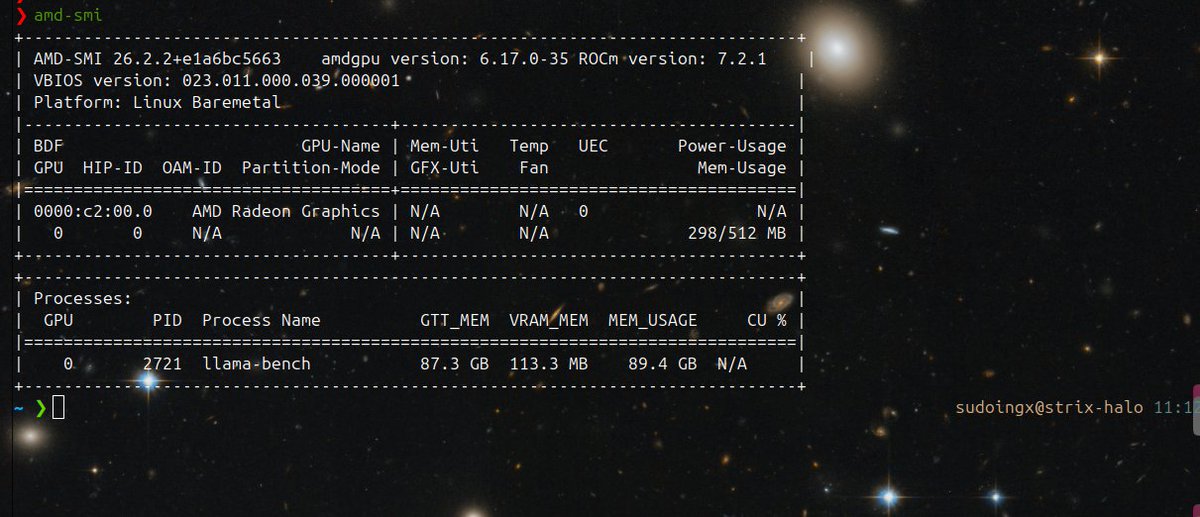Screen dimensions: 1200x517
Task: Select the 'llama-bench' process name
Action: coord(256,364)
